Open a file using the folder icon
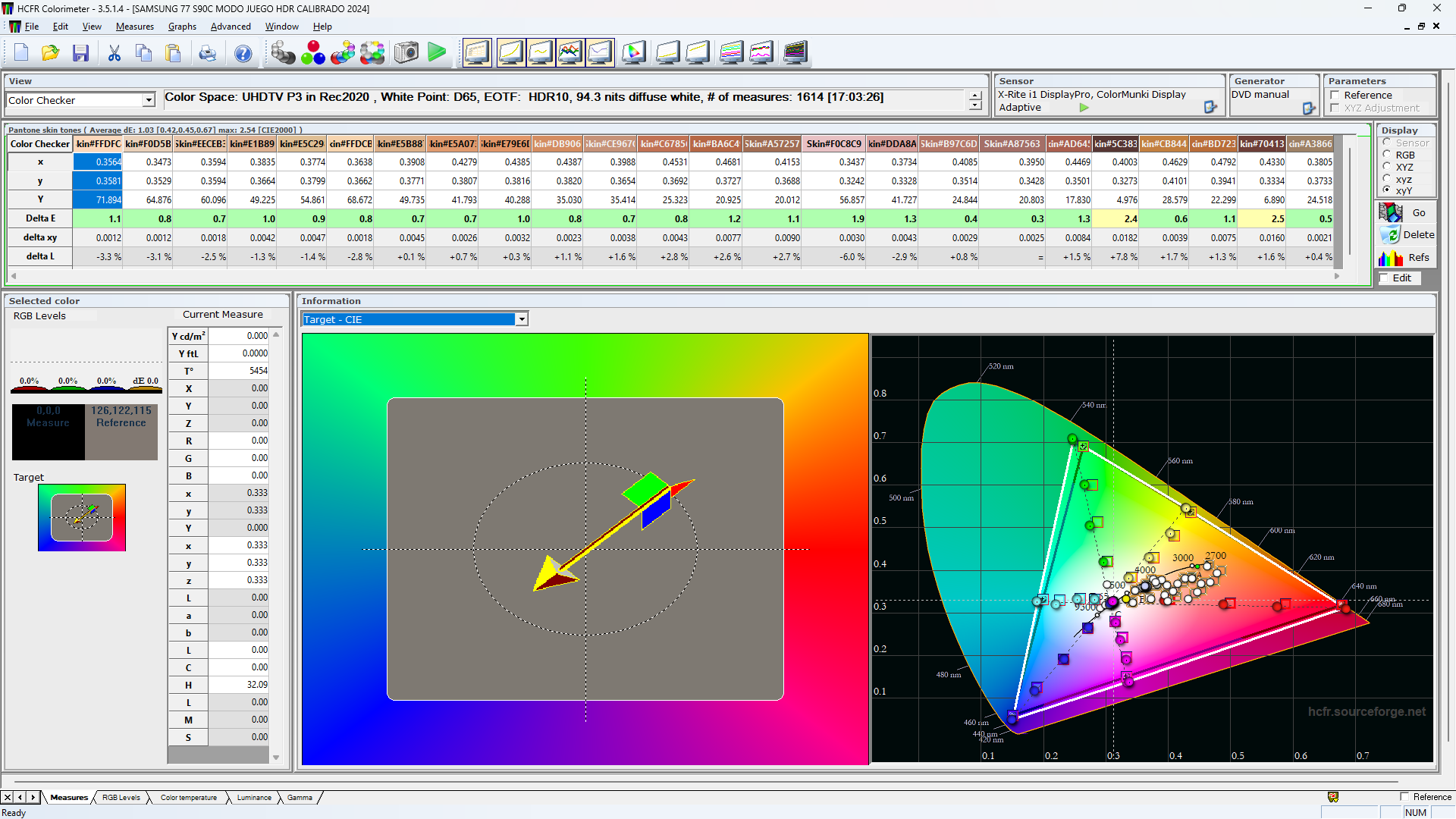 pos(51,53)
